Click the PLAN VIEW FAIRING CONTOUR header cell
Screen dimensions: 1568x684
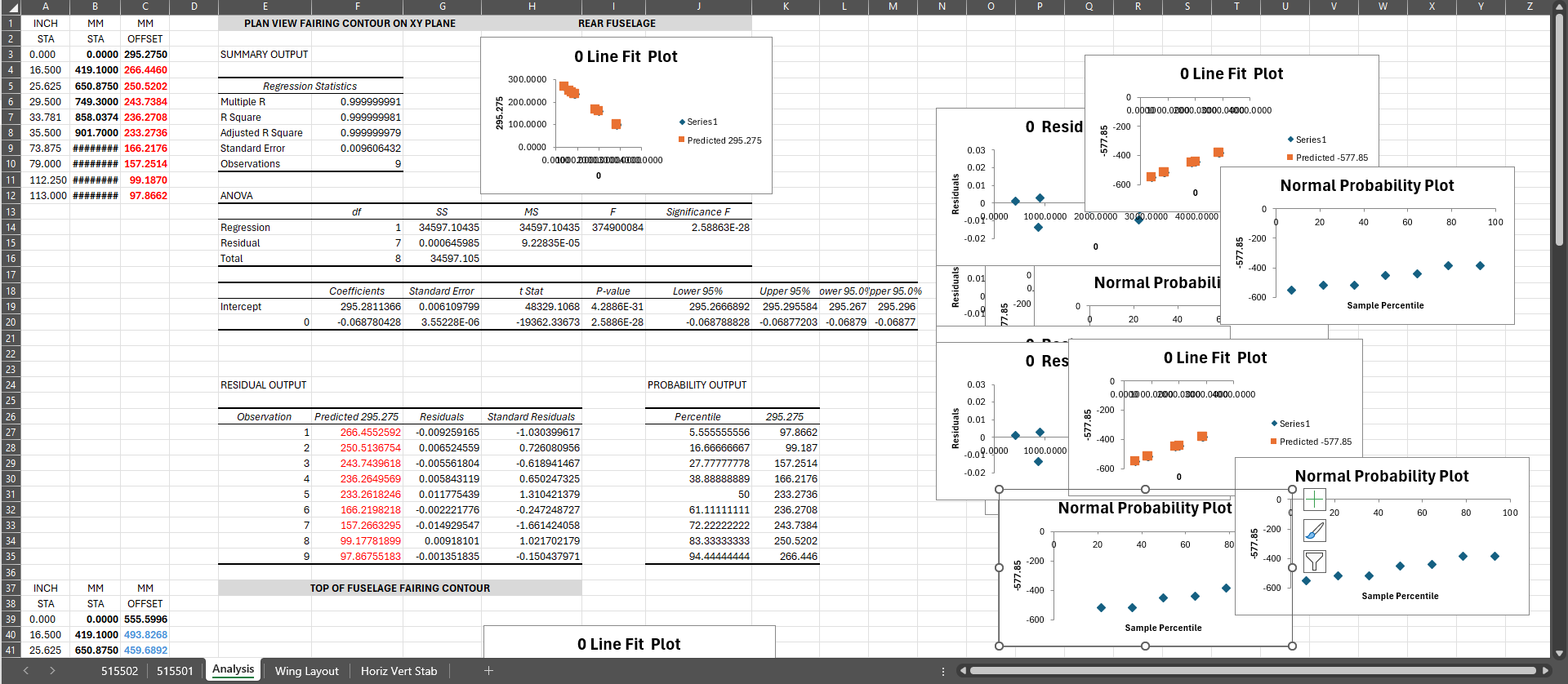pyautogui.click(x=350, y=24)
